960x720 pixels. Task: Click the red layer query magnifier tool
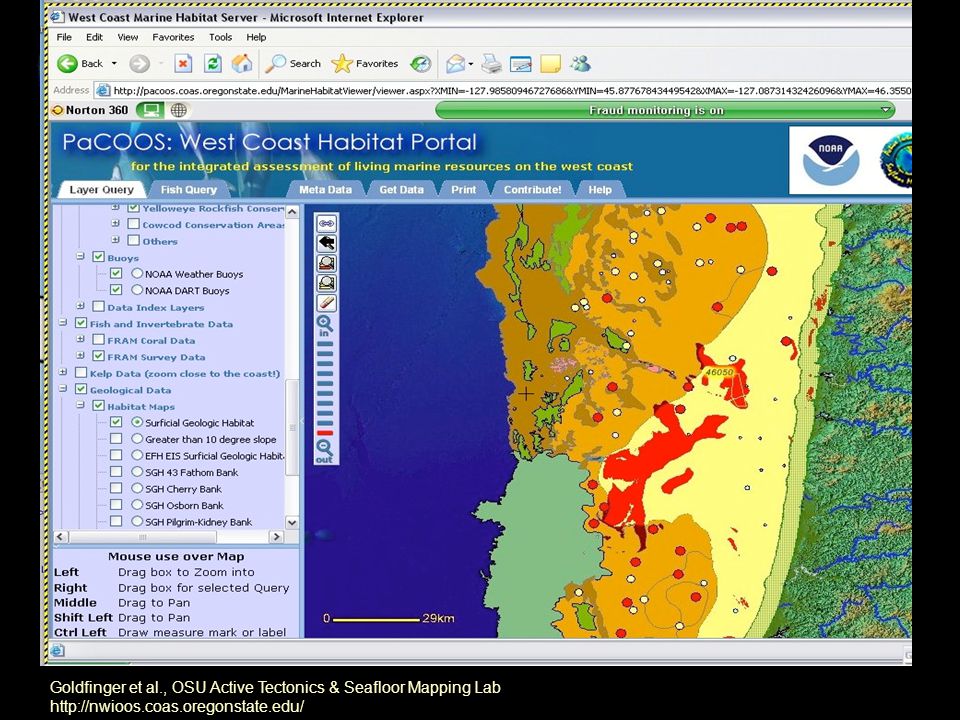(326, 263)
